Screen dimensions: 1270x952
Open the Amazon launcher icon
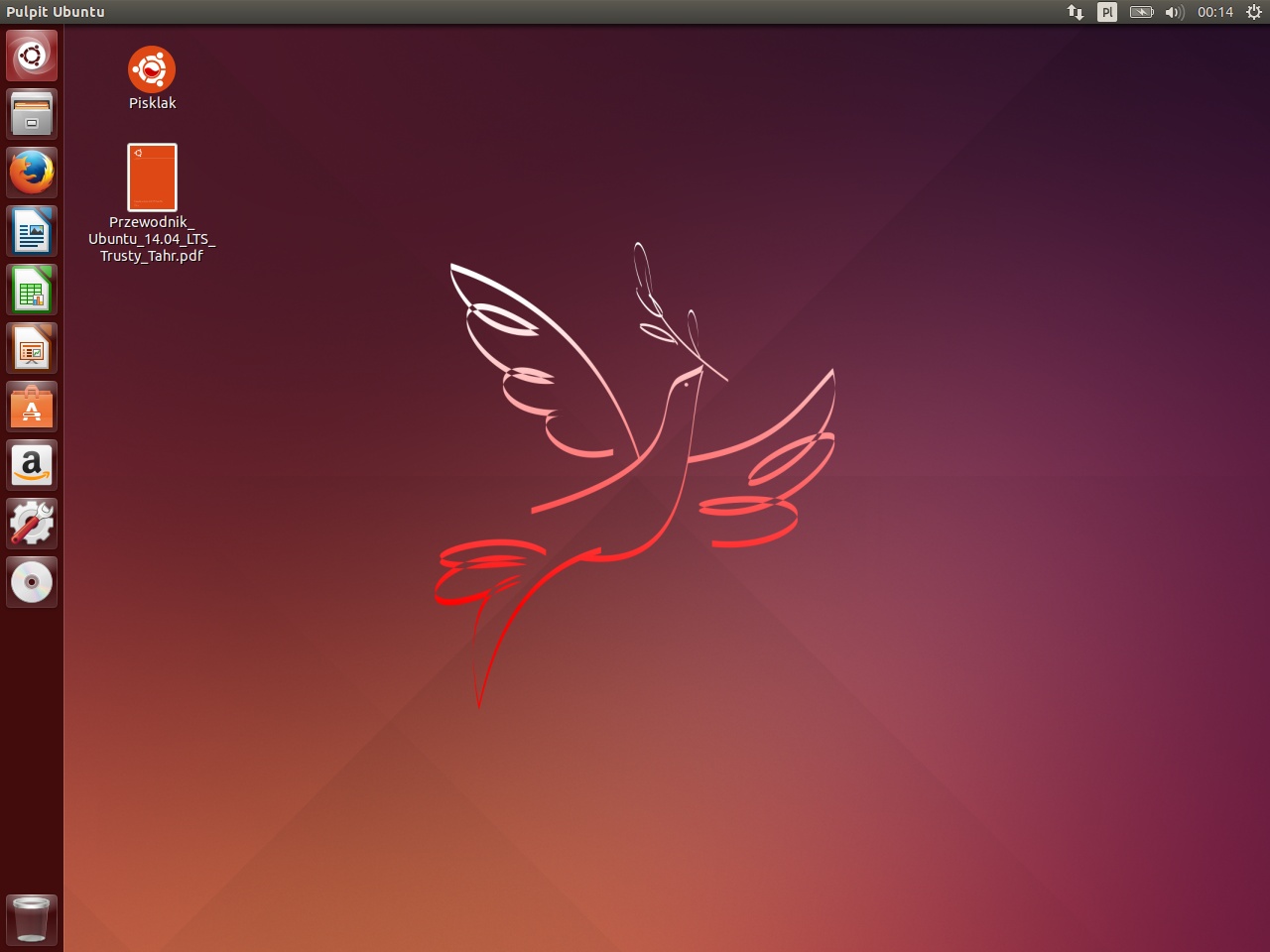pyautogui.click(x=32, y=465)
